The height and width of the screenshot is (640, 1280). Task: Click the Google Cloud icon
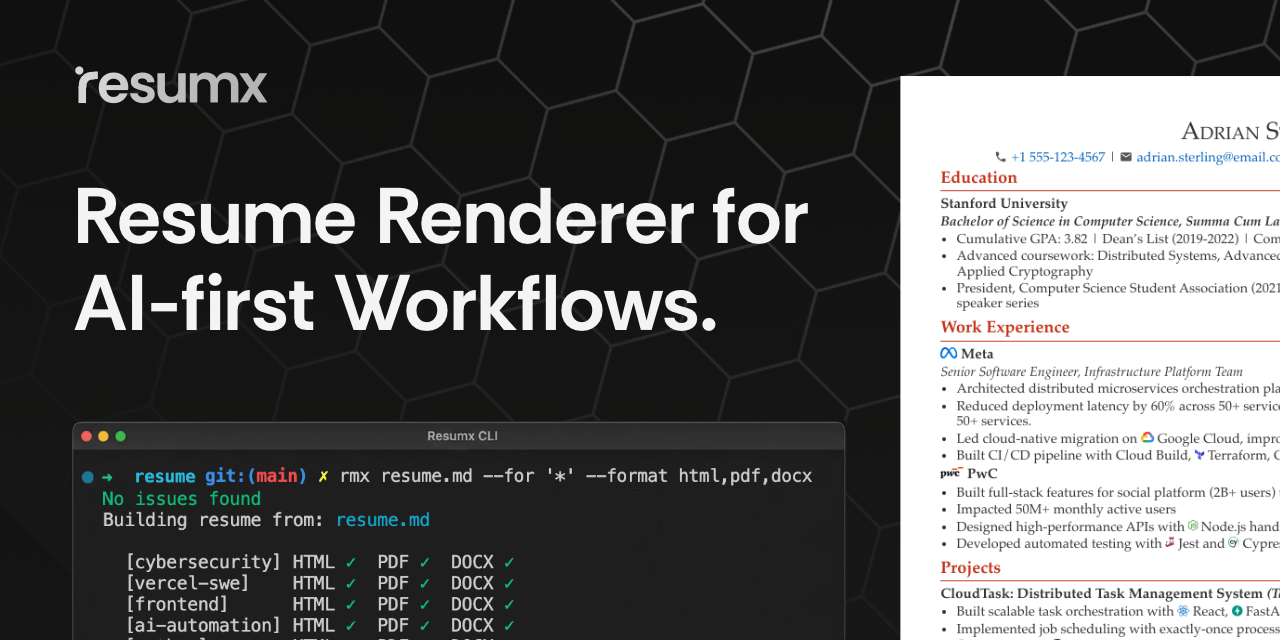1148,438
